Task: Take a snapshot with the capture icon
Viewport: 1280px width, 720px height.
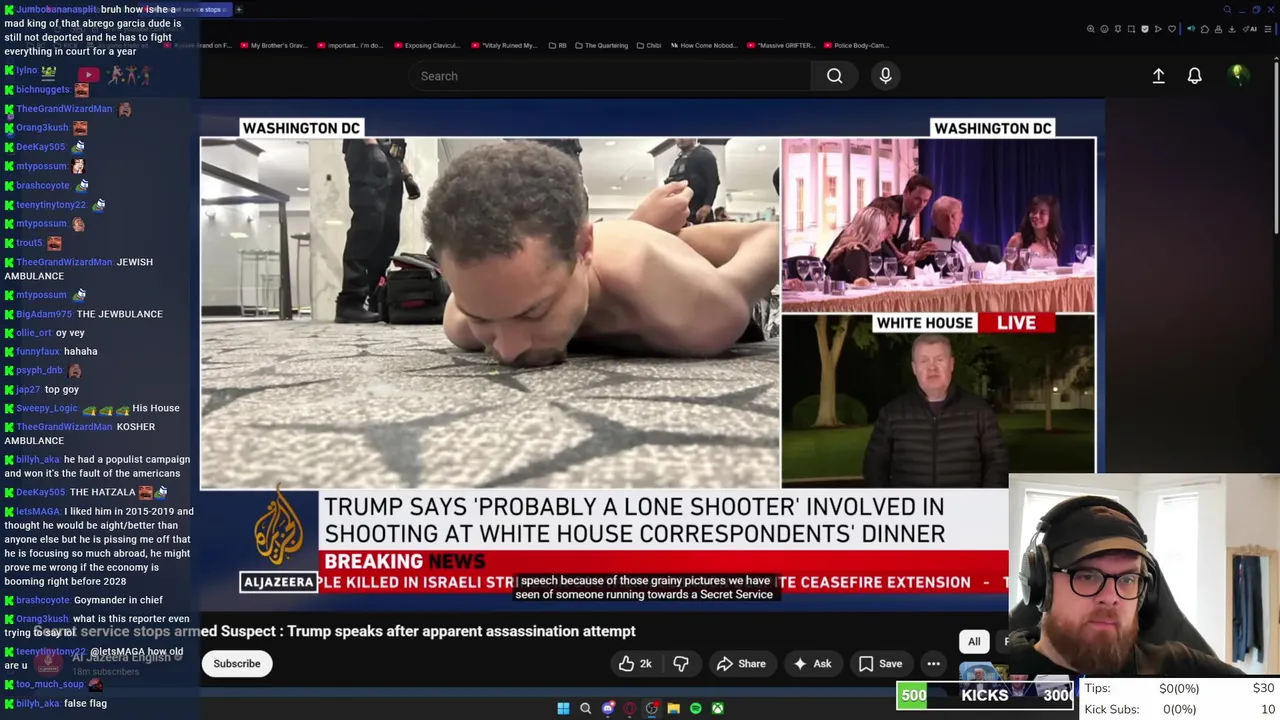Action: click(x=1131, y=29)
